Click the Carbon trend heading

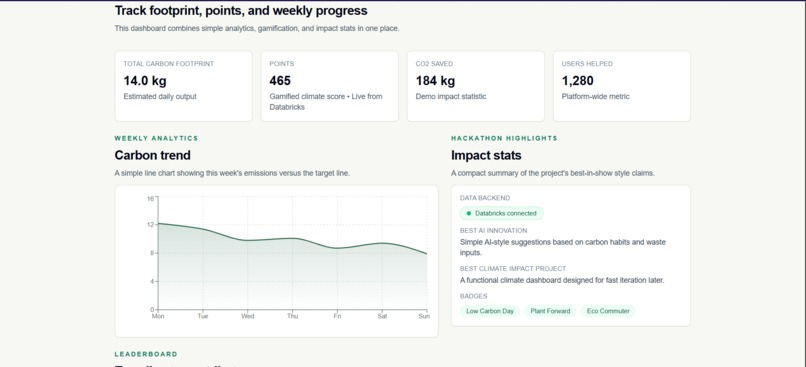(153, 155)
